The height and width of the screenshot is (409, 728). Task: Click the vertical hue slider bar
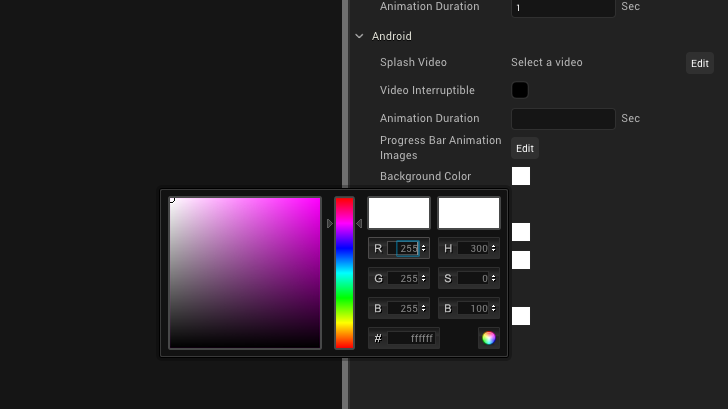coord(344,273)
